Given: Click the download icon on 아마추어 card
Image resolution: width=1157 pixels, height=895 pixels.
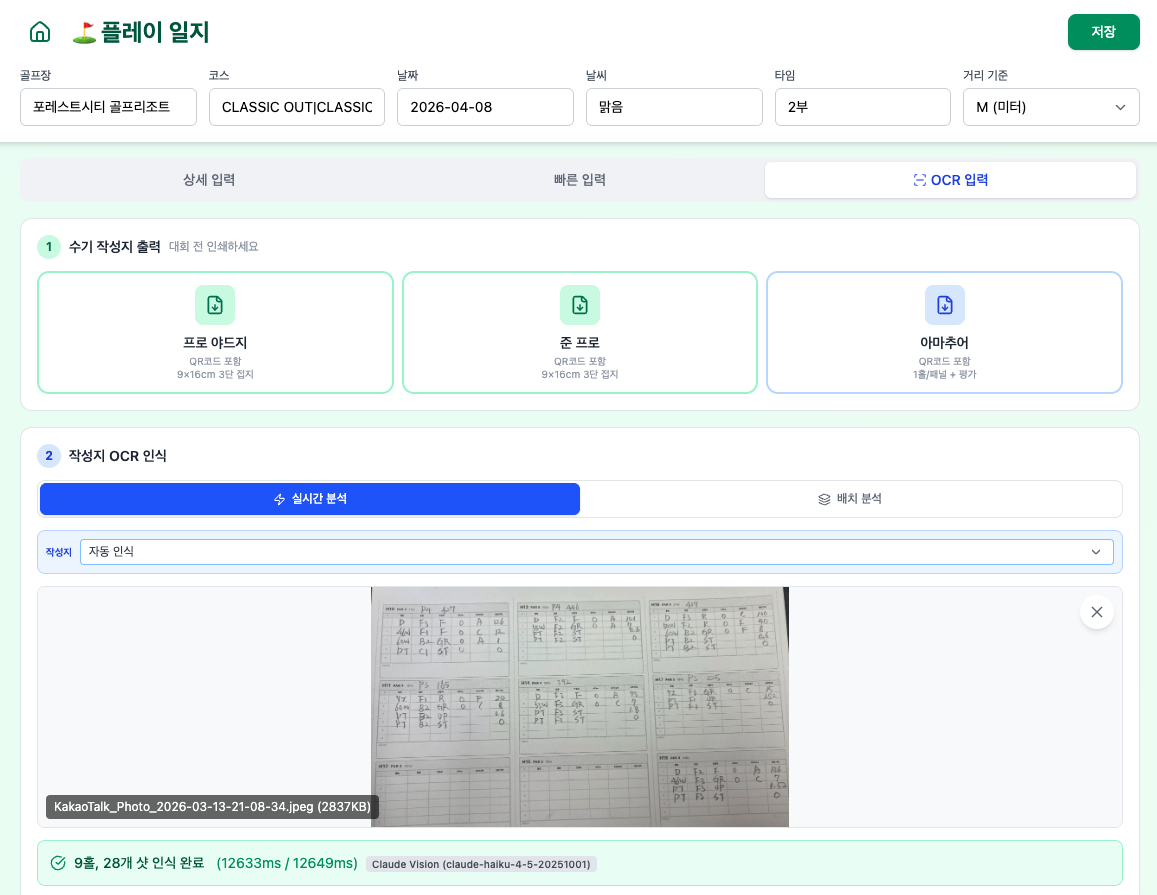Looking at the screenshot, I should point(944,305).
